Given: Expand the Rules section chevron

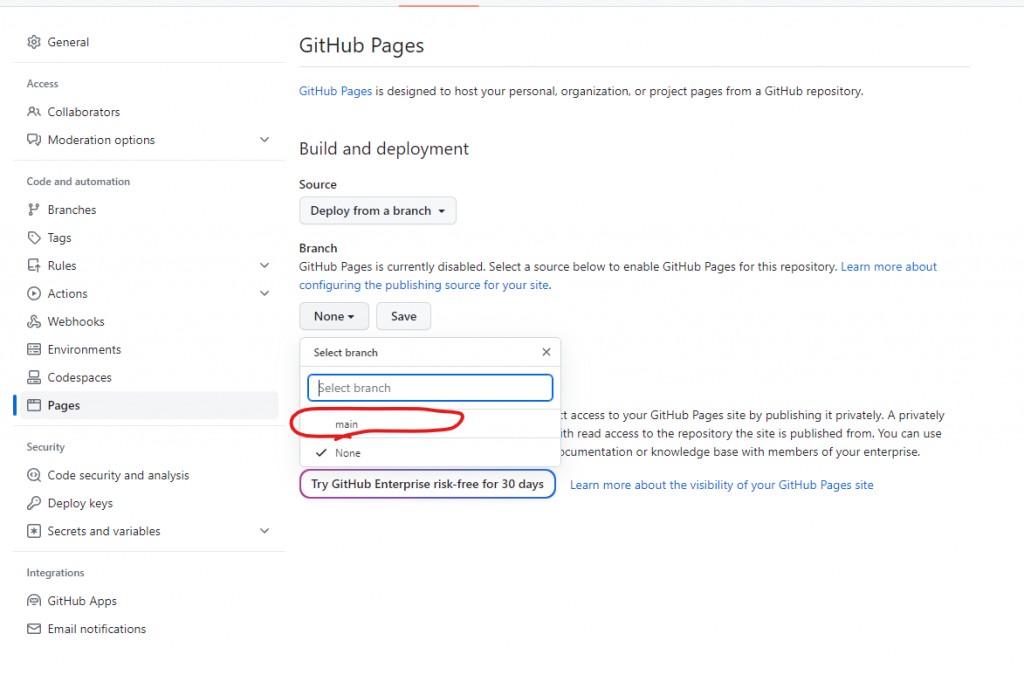Looking at the screenshot, I should (x=264, y=266).
